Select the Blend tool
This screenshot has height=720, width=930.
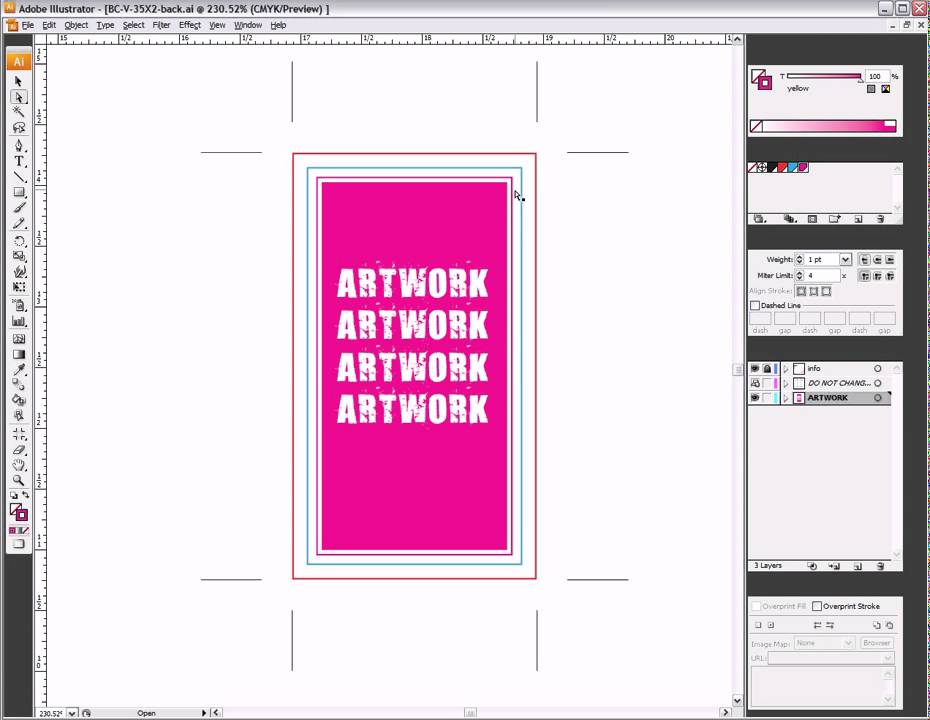click(x=18, y=385)
